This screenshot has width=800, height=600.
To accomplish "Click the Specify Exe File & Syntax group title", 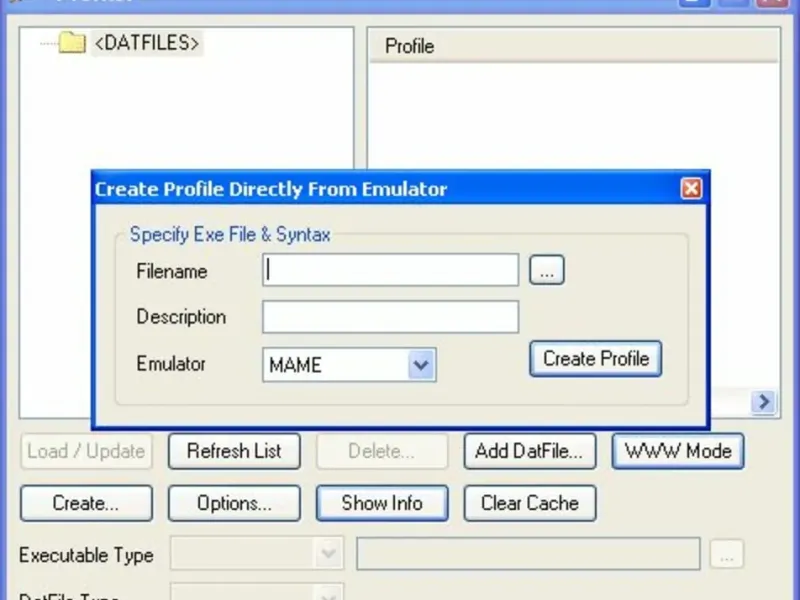I will [x=230, y=235].
